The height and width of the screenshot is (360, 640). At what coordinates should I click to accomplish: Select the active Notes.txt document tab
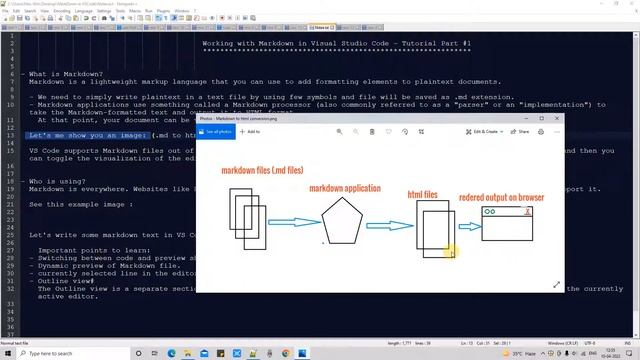[x=322, y=28]
